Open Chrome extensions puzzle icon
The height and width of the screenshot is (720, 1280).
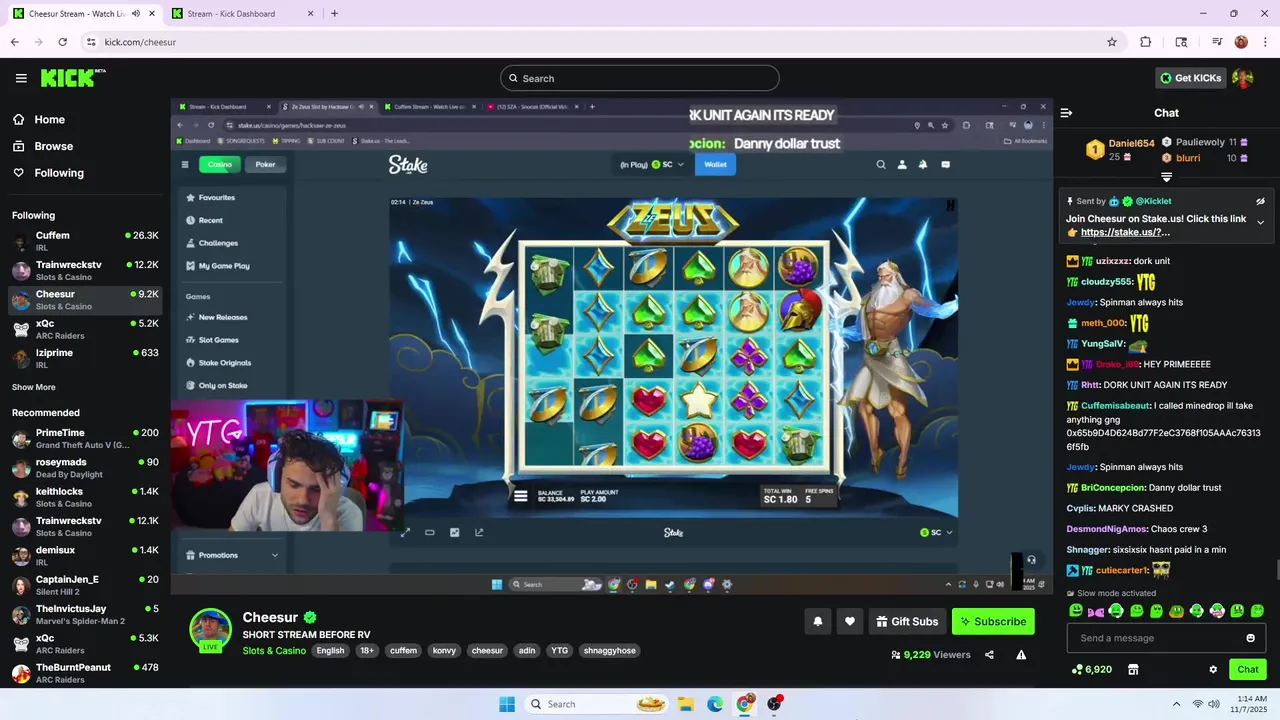1146,42
